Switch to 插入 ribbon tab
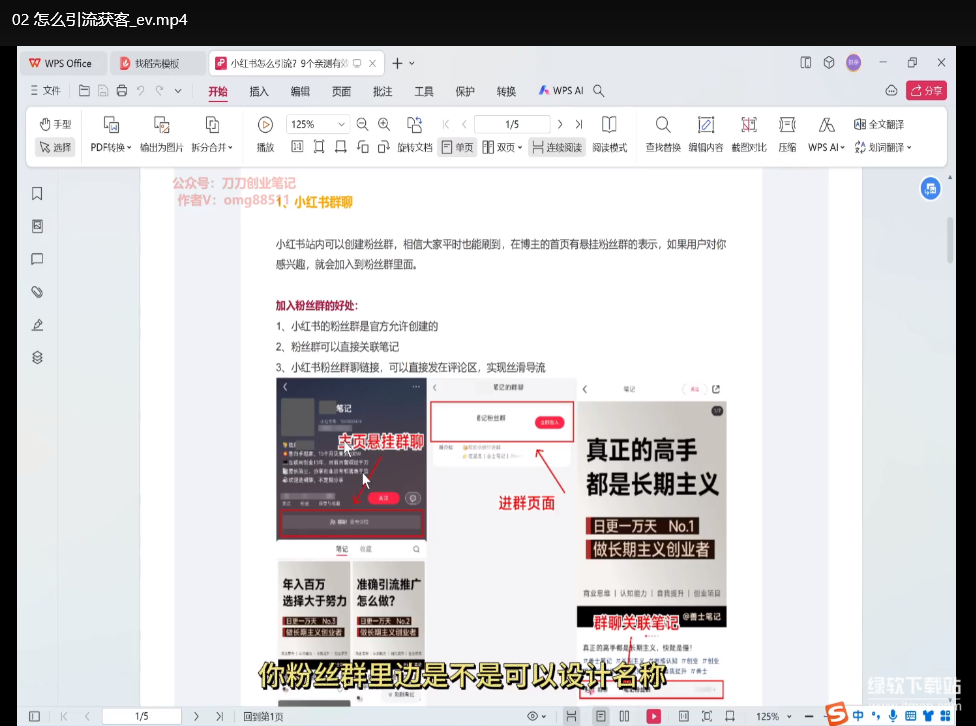Image resolution: width=976 pixels, height=726 pixels. 259,91
